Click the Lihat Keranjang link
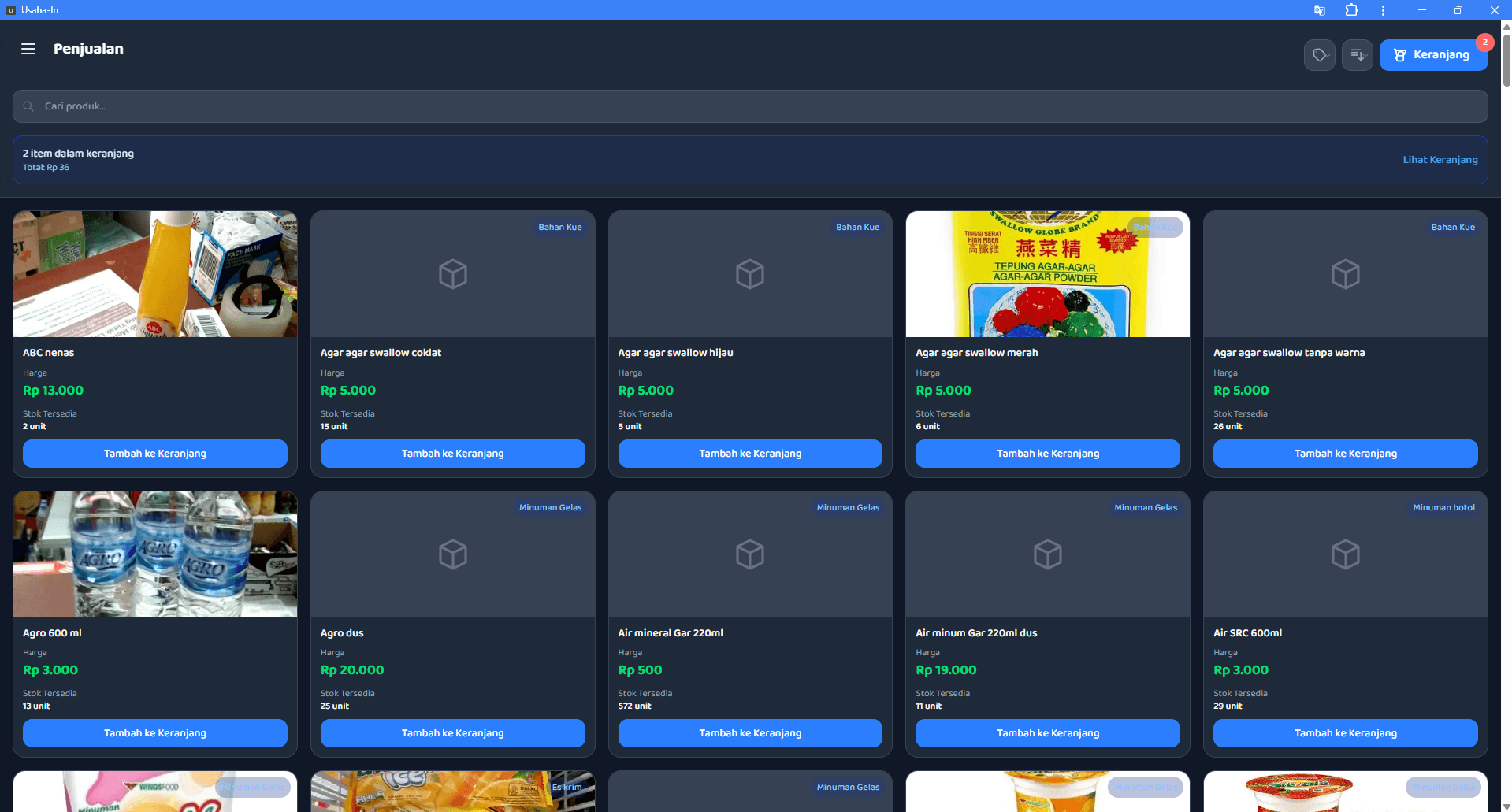The width and height of the screenshot is (1512, 812). point(1440,159)
